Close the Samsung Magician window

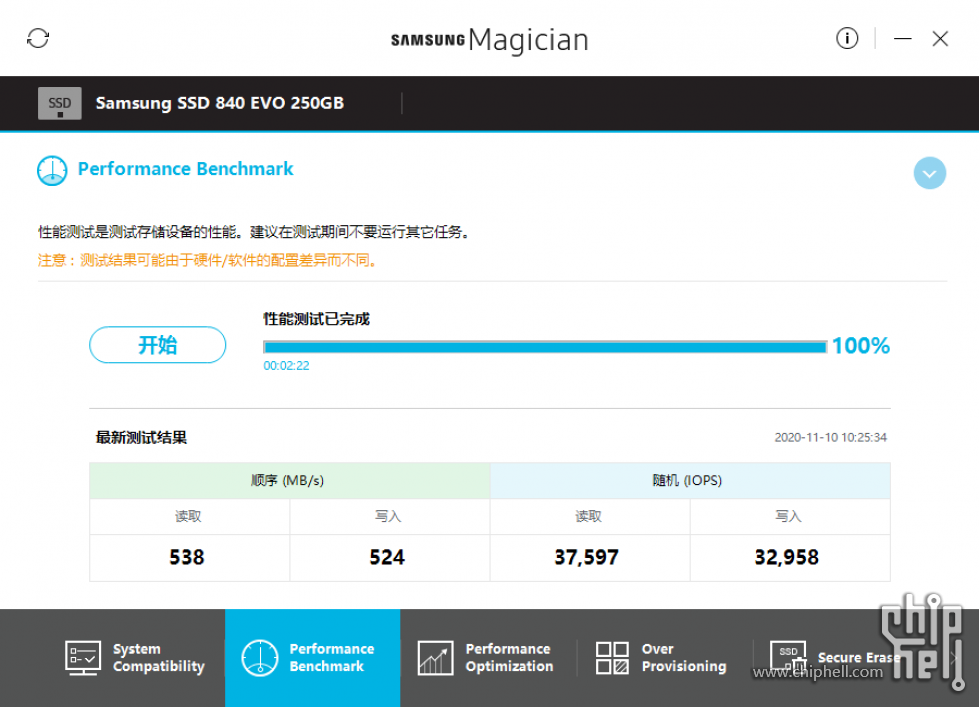point(940,39)
